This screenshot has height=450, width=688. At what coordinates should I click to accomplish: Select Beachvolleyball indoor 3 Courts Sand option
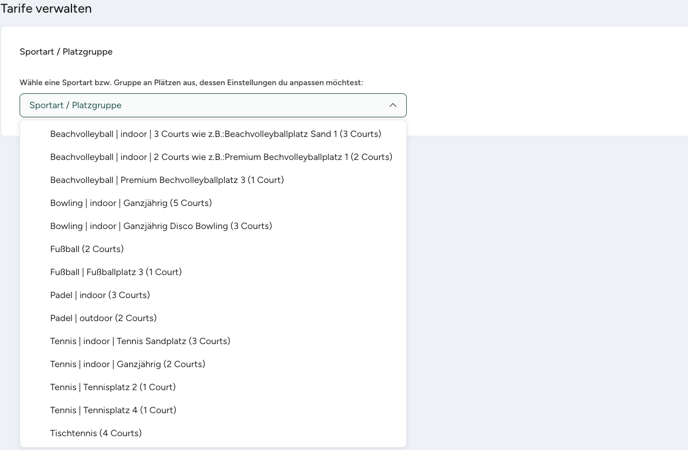(213, 134)
